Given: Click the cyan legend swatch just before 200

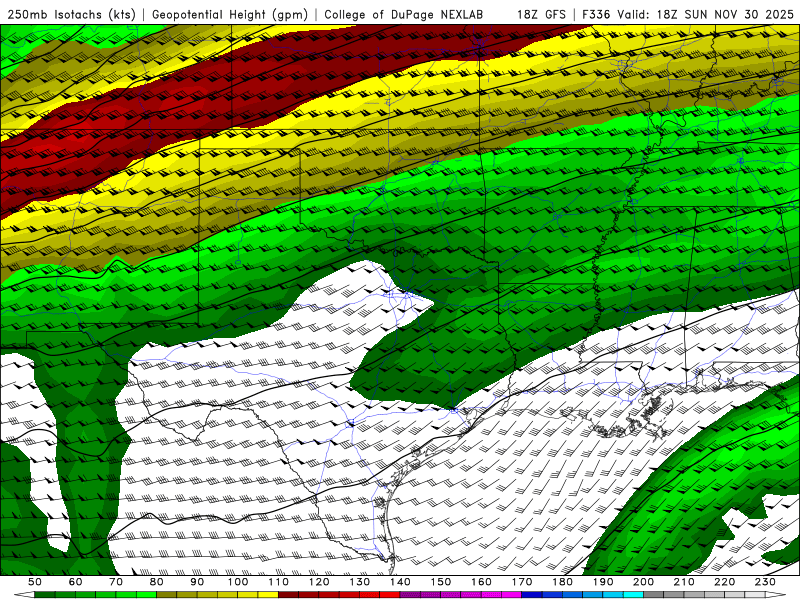Looking at the screenshot, I should tap(633, 594).
